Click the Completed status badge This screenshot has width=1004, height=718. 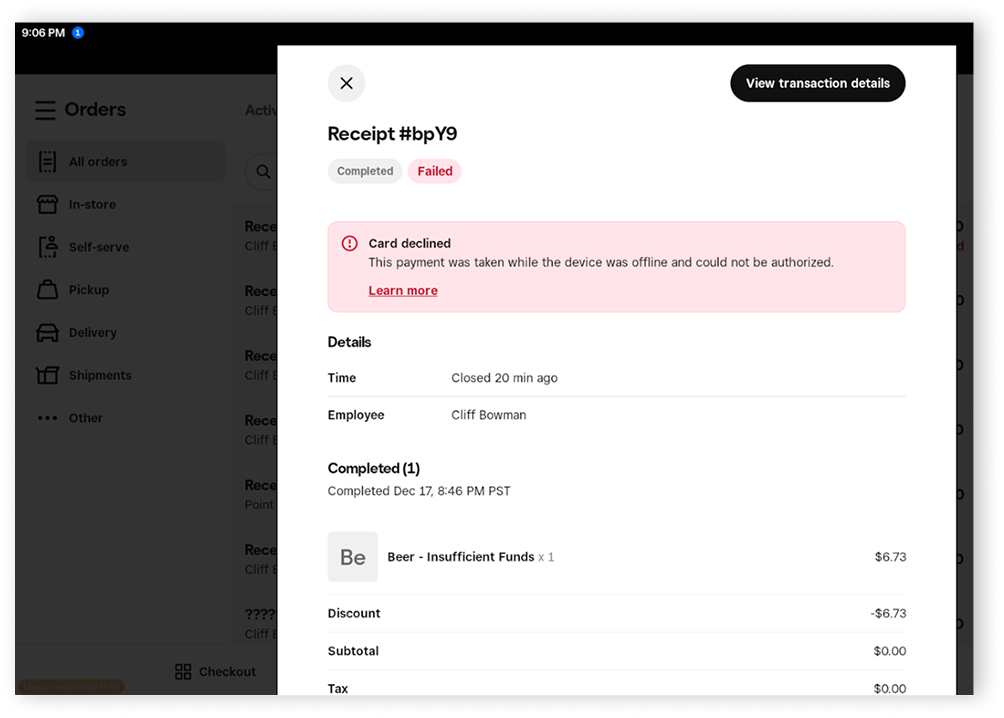pos(365,171)
